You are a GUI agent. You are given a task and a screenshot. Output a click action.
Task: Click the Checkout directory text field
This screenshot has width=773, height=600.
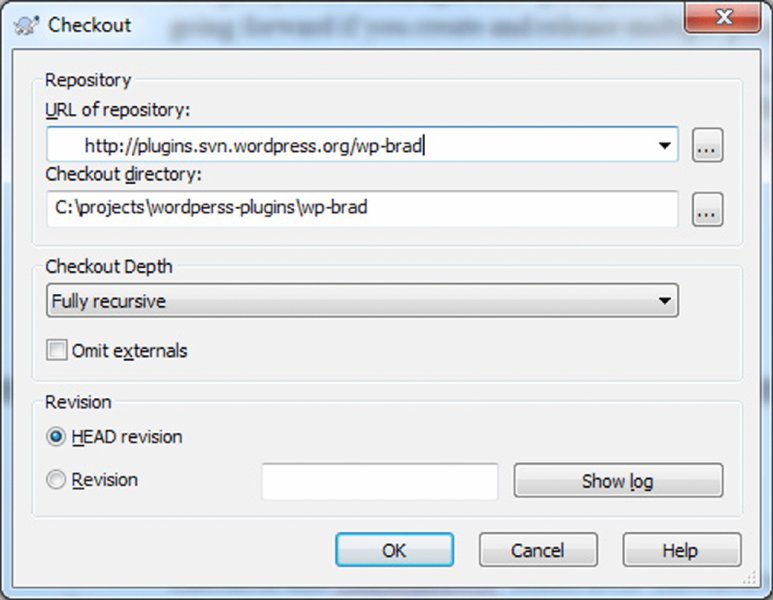pyautogui.click(x=362, y=209)
